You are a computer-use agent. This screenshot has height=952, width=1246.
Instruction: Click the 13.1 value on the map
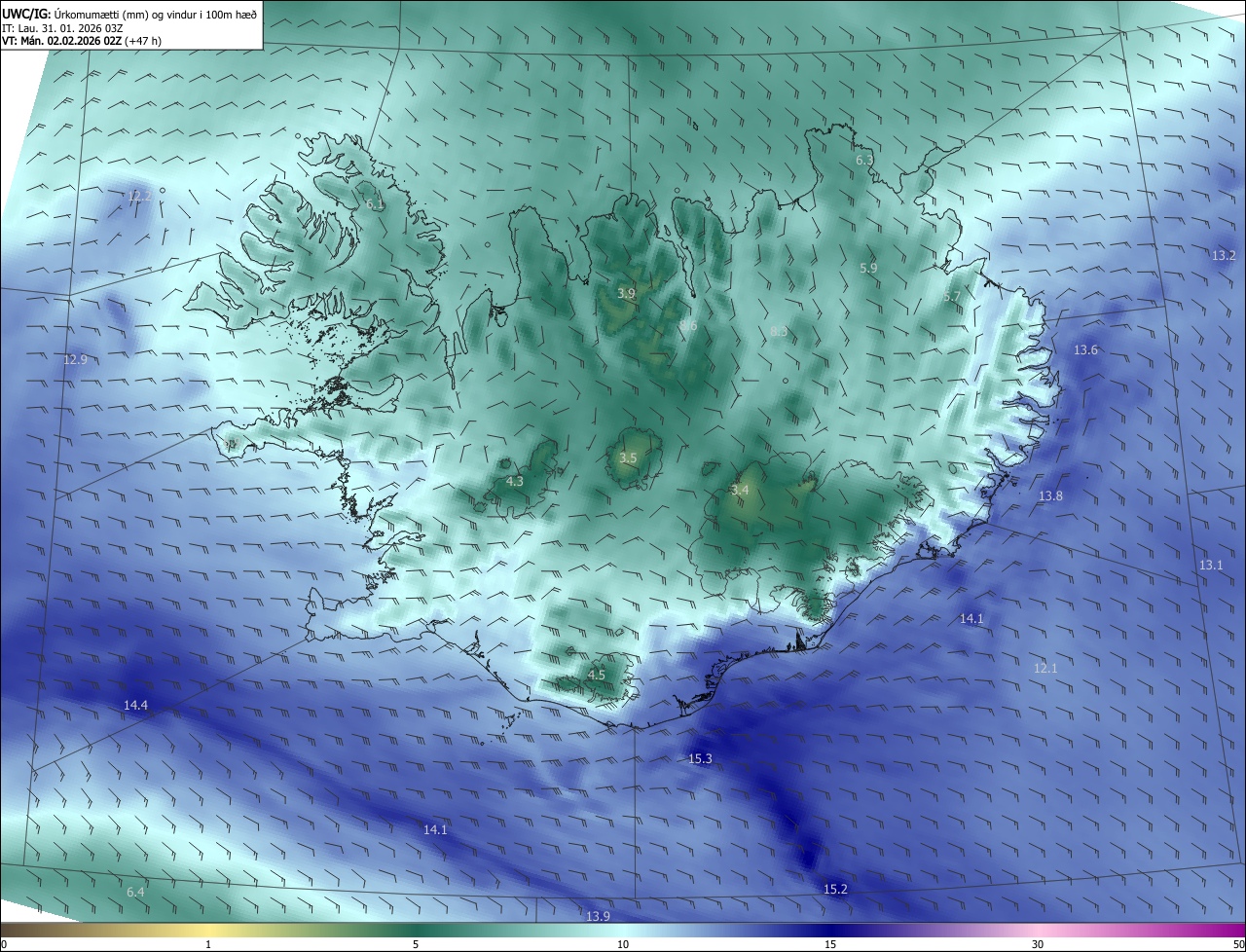(x=1211, y=566)
